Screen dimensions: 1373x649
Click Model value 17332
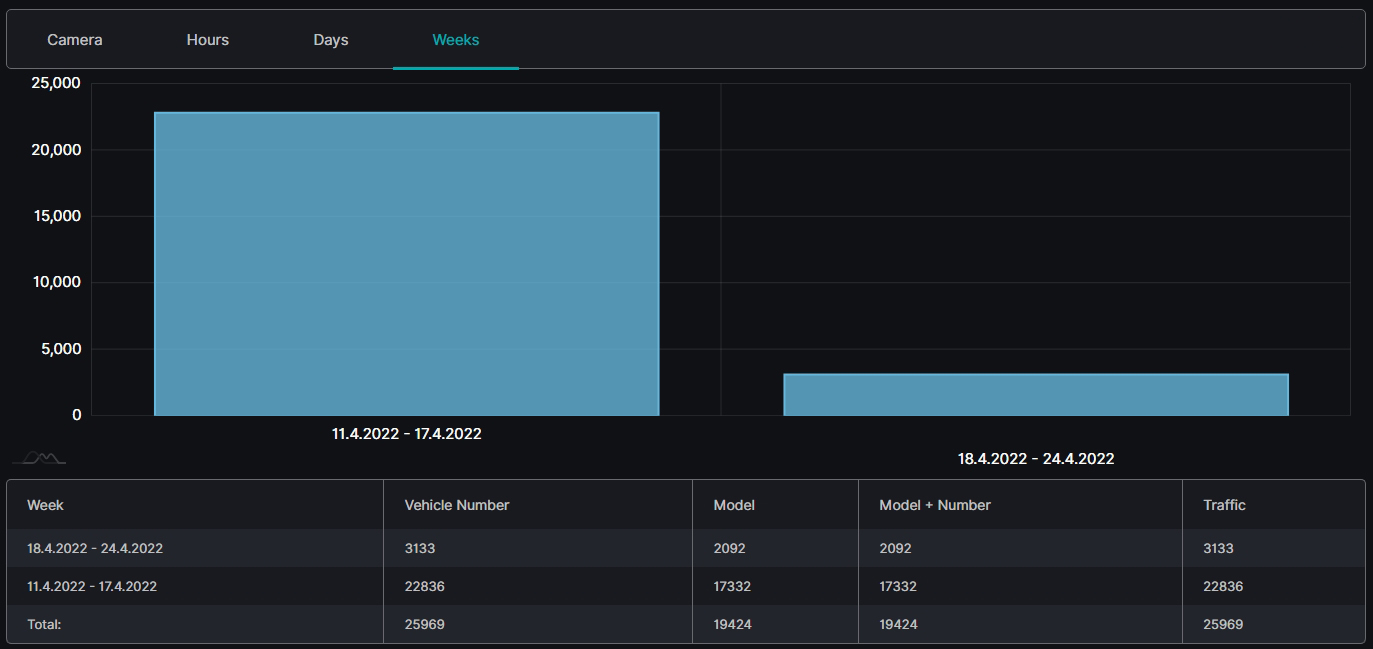732,586
